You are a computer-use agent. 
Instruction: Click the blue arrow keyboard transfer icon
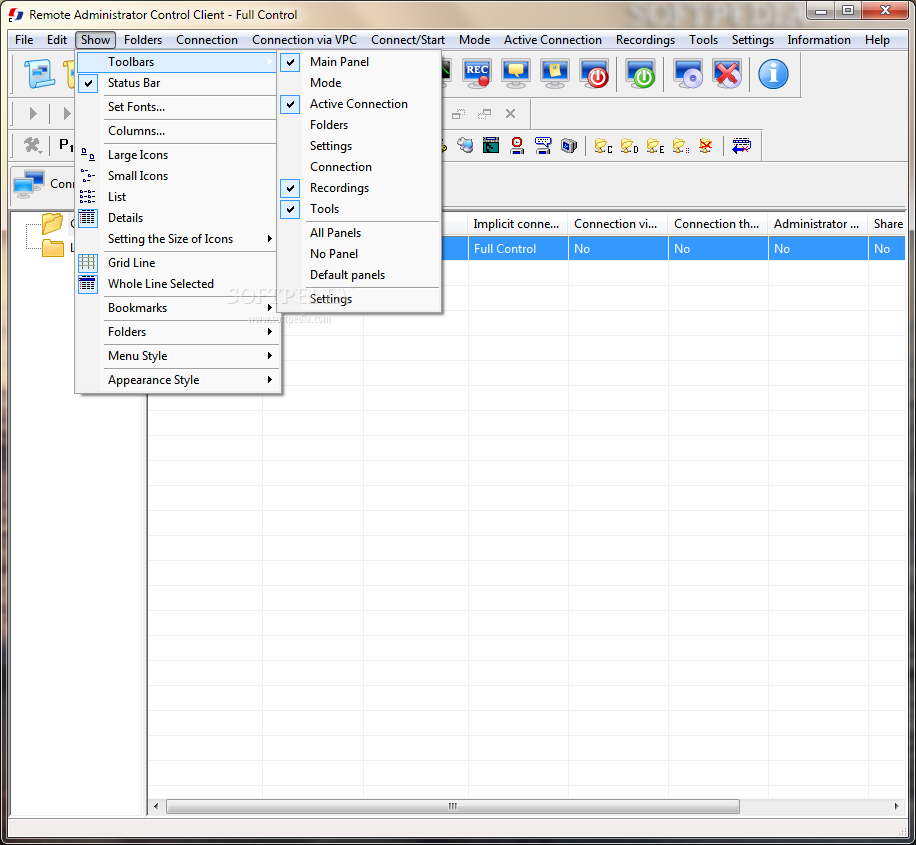point(741,146)
